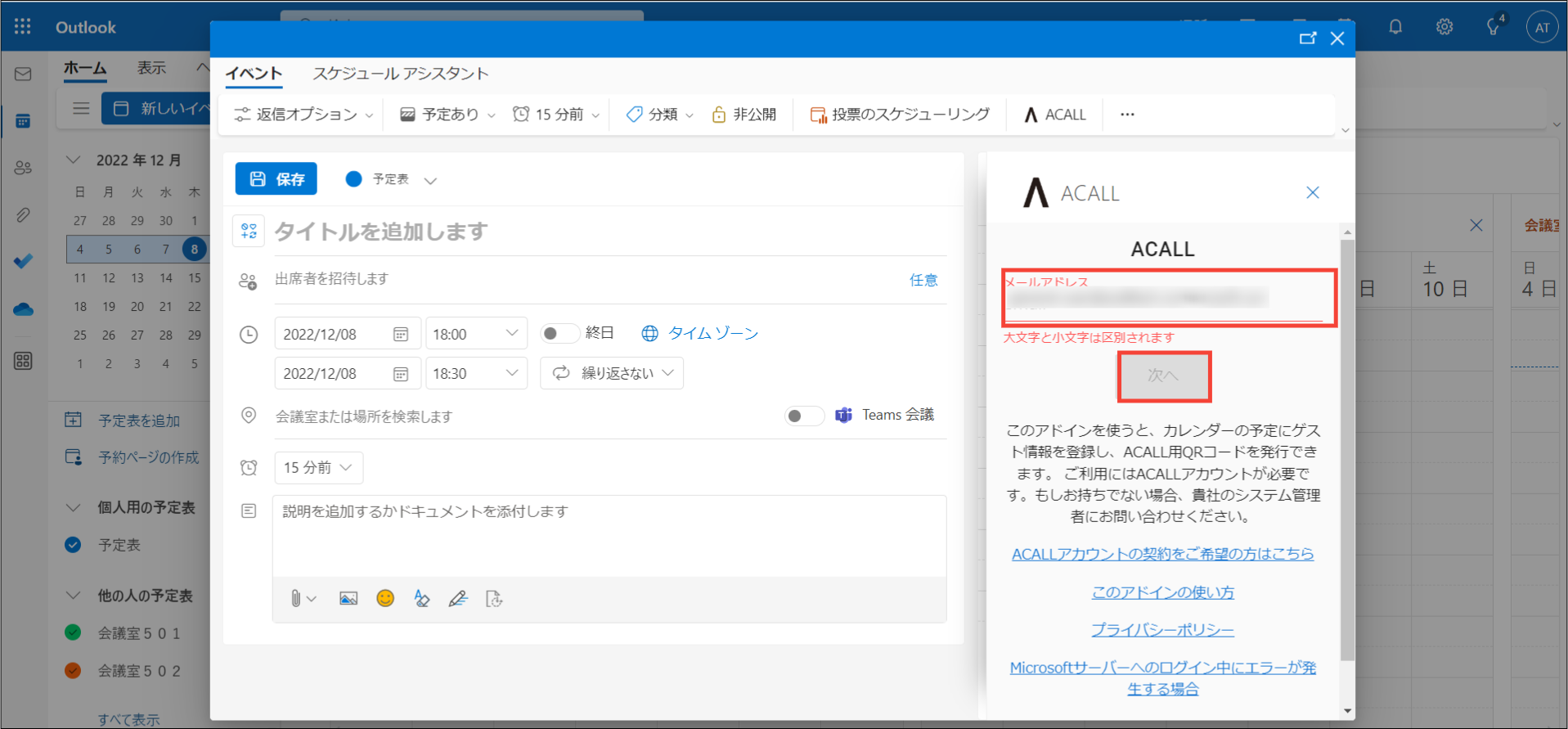Open tips lightbulb icon
Screen dimensions: 1568x729
click(1494, 27)
